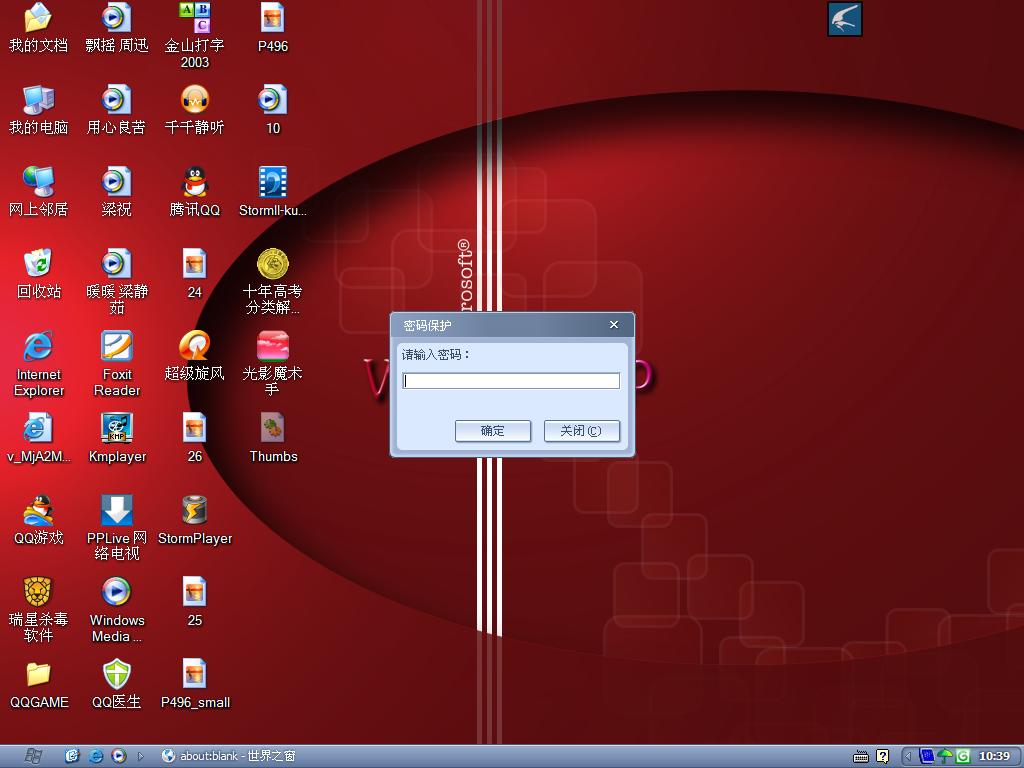The width and height of the screenshot is (1024, 768).
Task: Expand the quick launch chevron arrow
Action: tap(141, 756)
